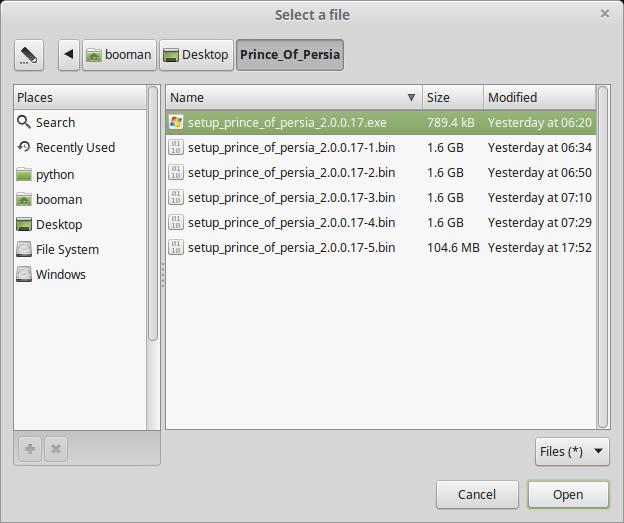Click Yesterday at 06:34 modified cell
The image size is (624, 523).
tap(540, 148)
